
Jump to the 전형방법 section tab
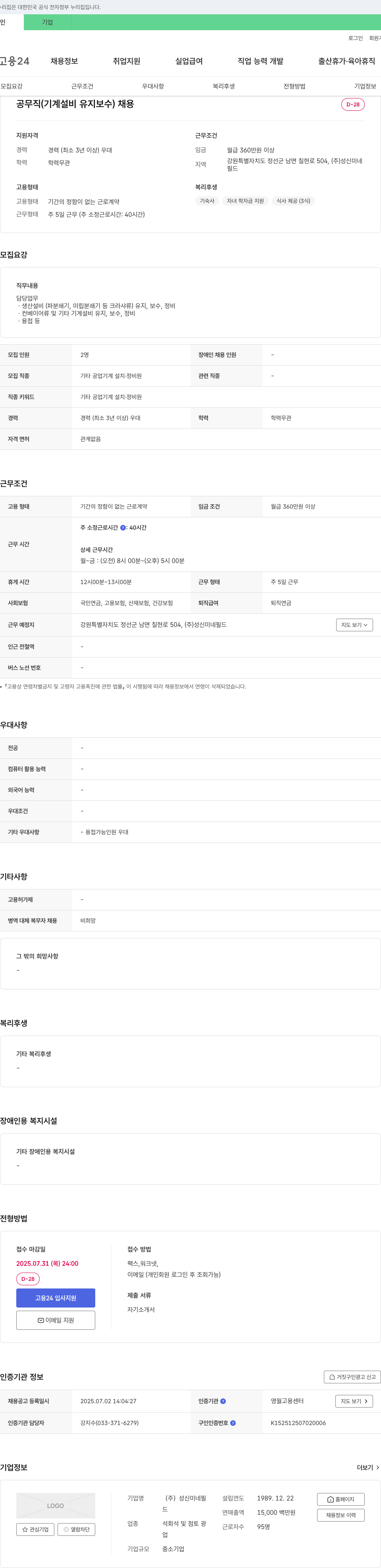[294, 87]
